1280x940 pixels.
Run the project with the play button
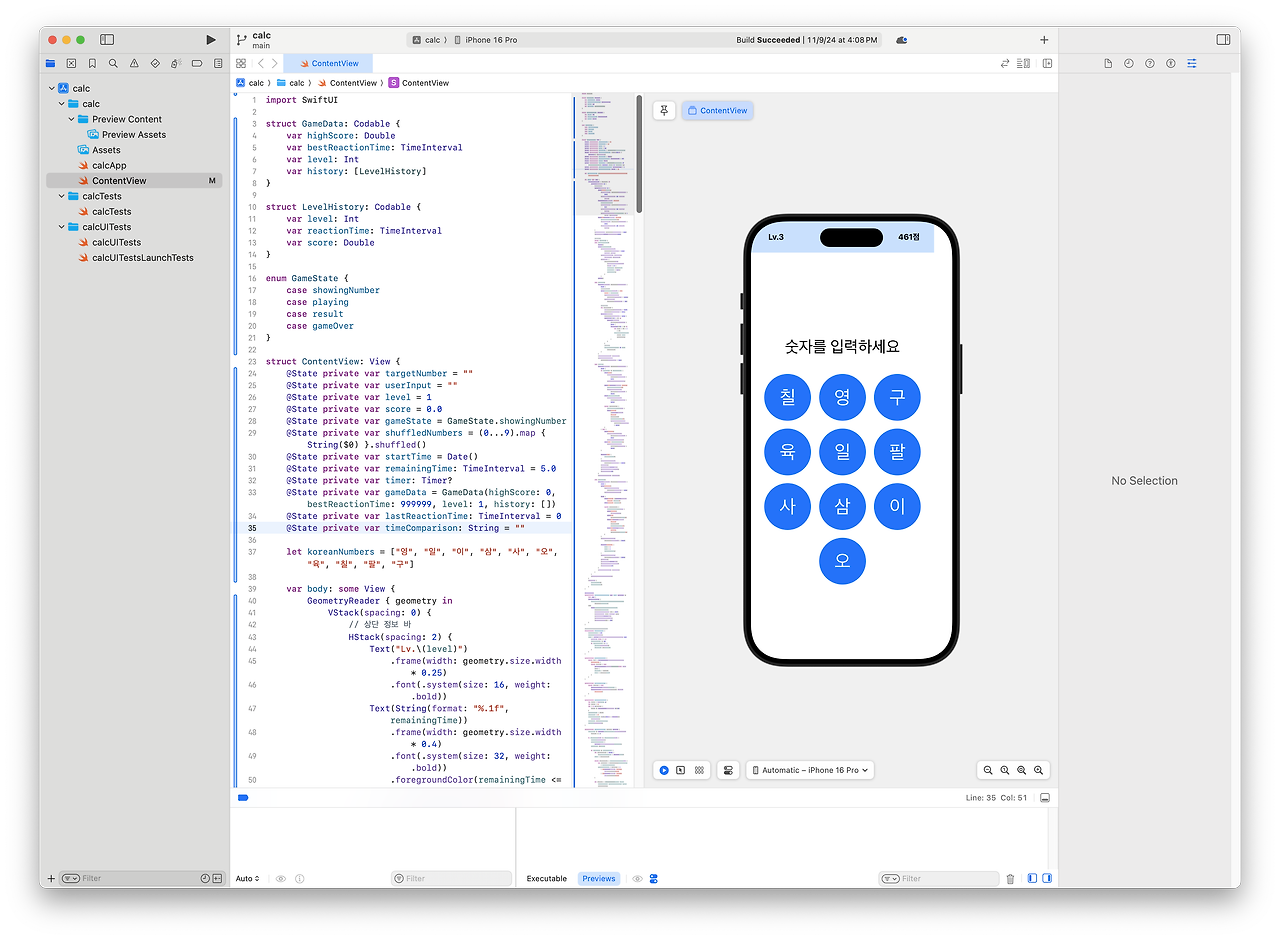(210, 39)
